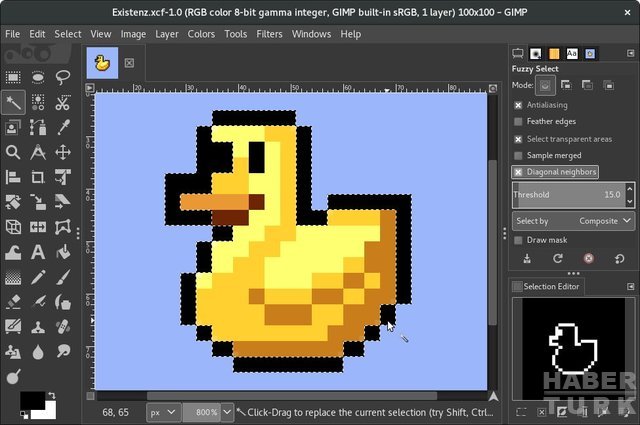Open the Colors menu
The image size is (640, 425).
pyautogui.click(x=201, y=34)
